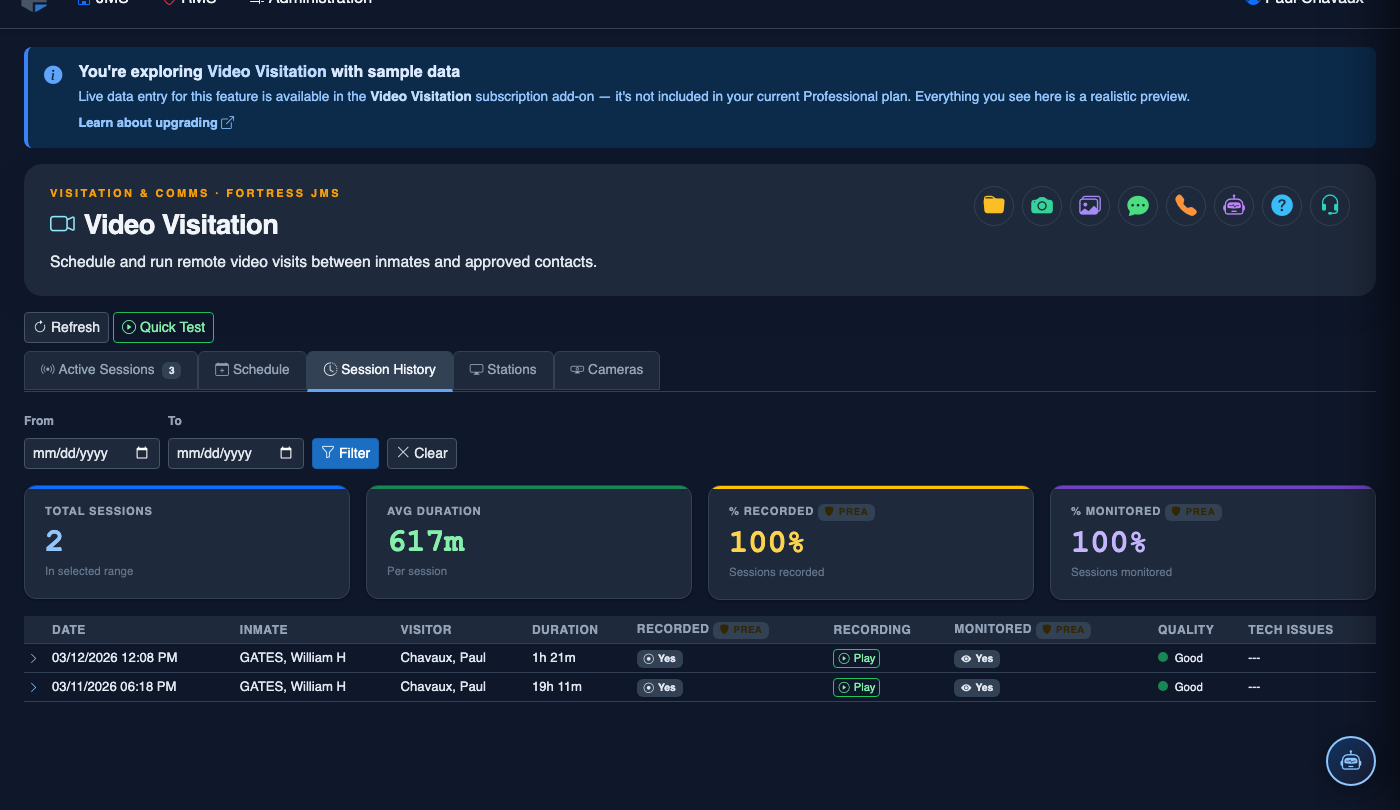1400x810 pixels.
Task: Open help via the blue question mark icon
Action: [x=1282, y=206]
